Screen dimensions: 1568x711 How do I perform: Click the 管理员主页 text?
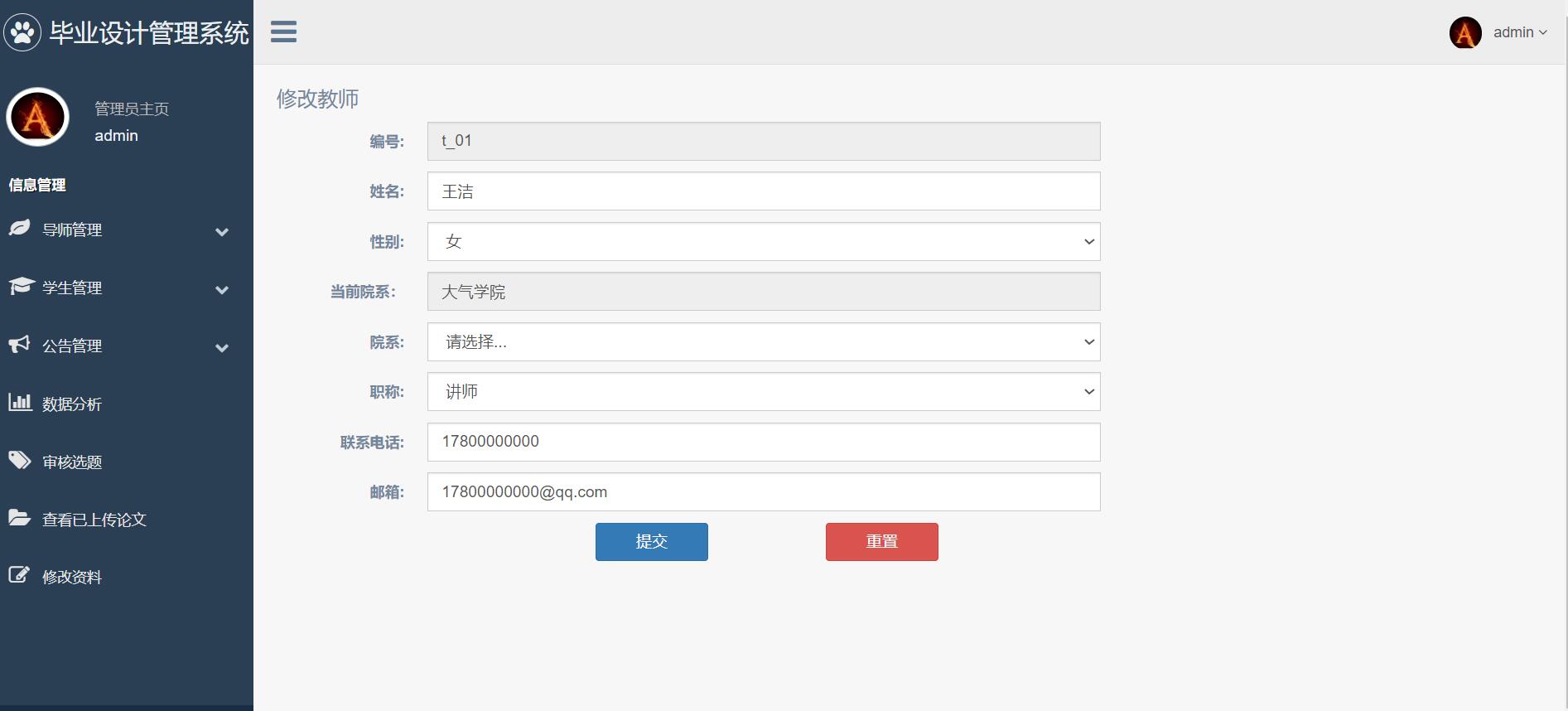(132, 109)
